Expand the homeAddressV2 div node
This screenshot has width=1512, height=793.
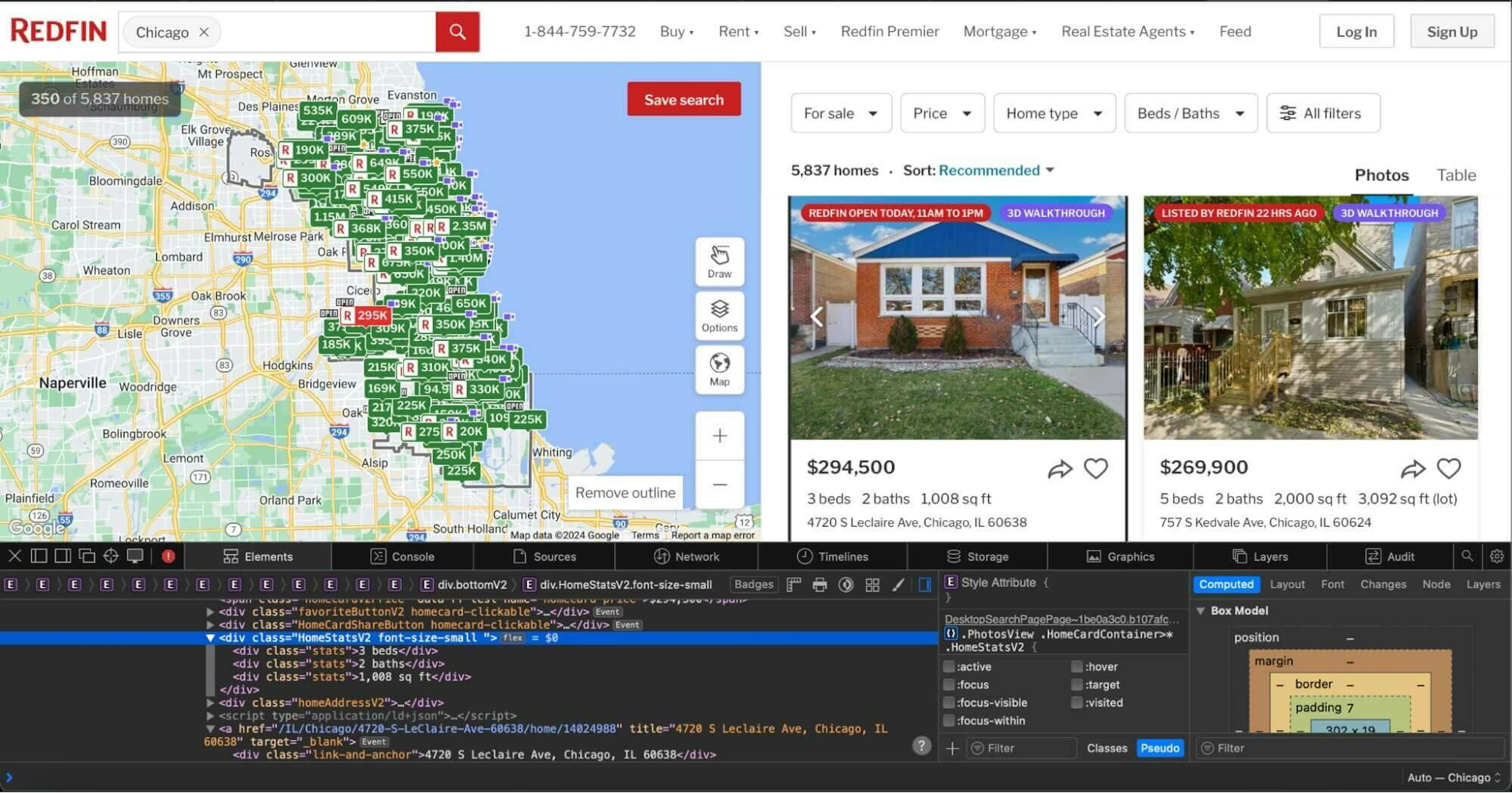point(210,702)
